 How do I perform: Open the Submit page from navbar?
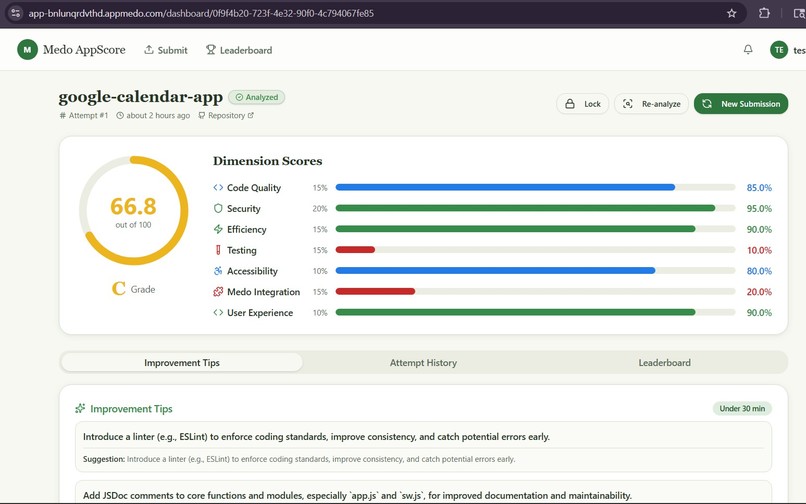(x=166, y=50)
